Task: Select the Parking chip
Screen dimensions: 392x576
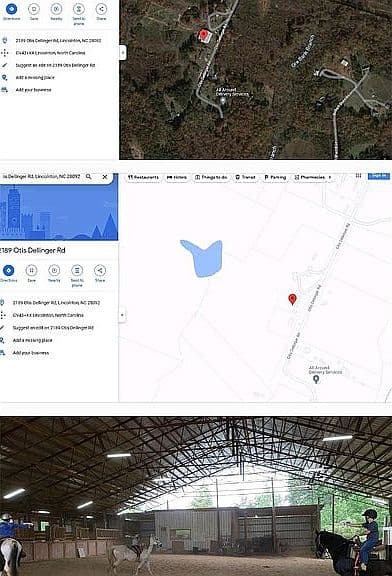Action: [275, 177]
